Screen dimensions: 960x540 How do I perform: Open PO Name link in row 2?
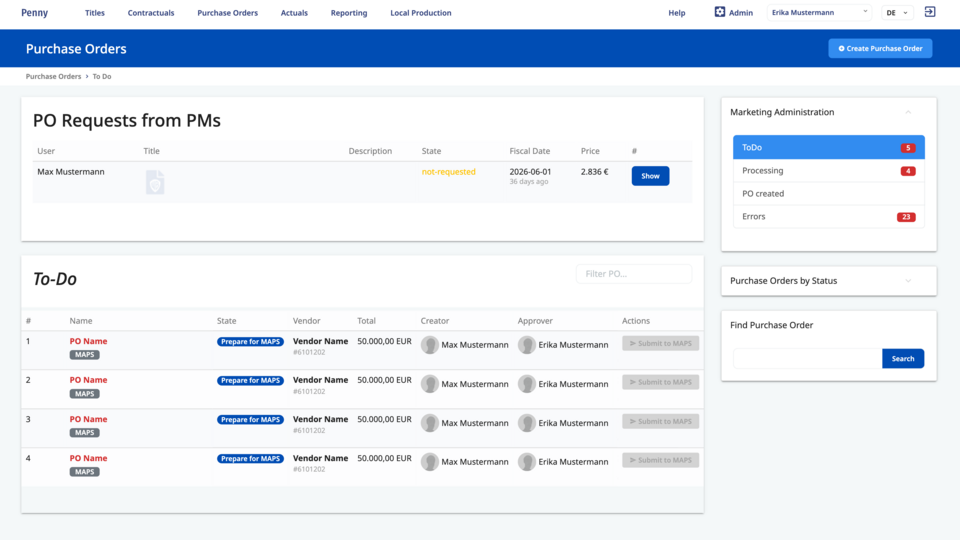[x=88, y=380]
